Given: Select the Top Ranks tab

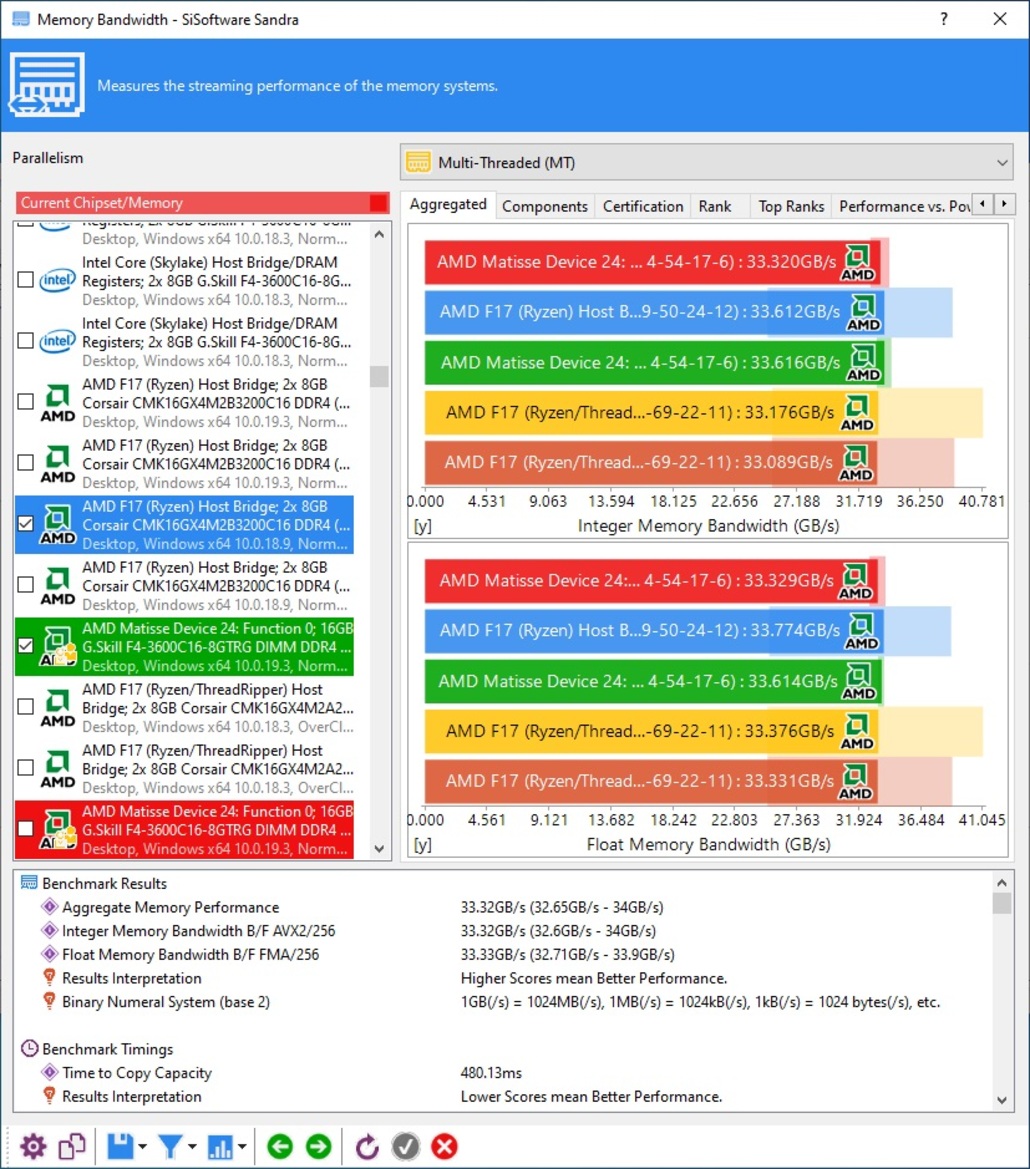Looking at the screenshot, I should tap(792, 206).
